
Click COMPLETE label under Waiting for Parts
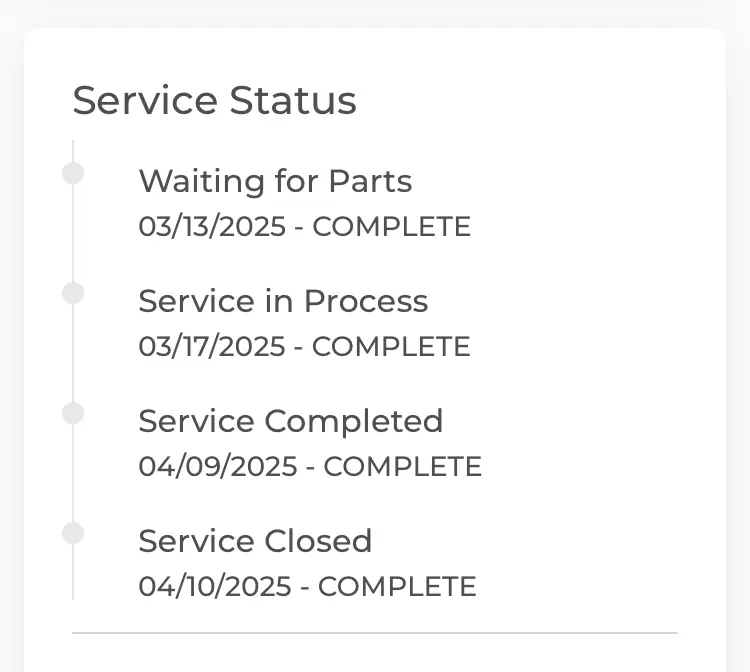click(391, 227)
